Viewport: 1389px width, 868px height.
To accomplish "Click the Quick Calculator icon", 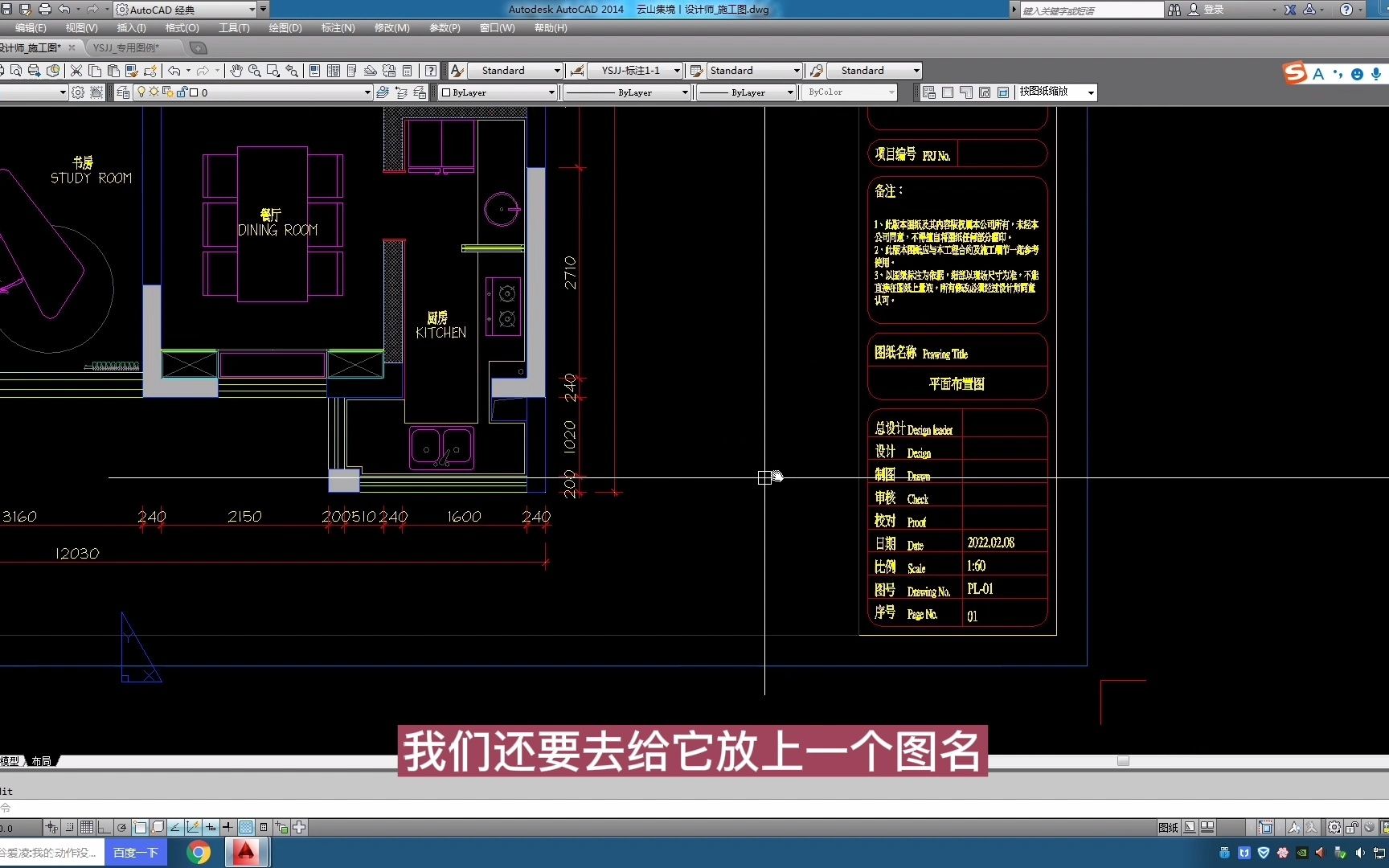I will click(408, 71).
